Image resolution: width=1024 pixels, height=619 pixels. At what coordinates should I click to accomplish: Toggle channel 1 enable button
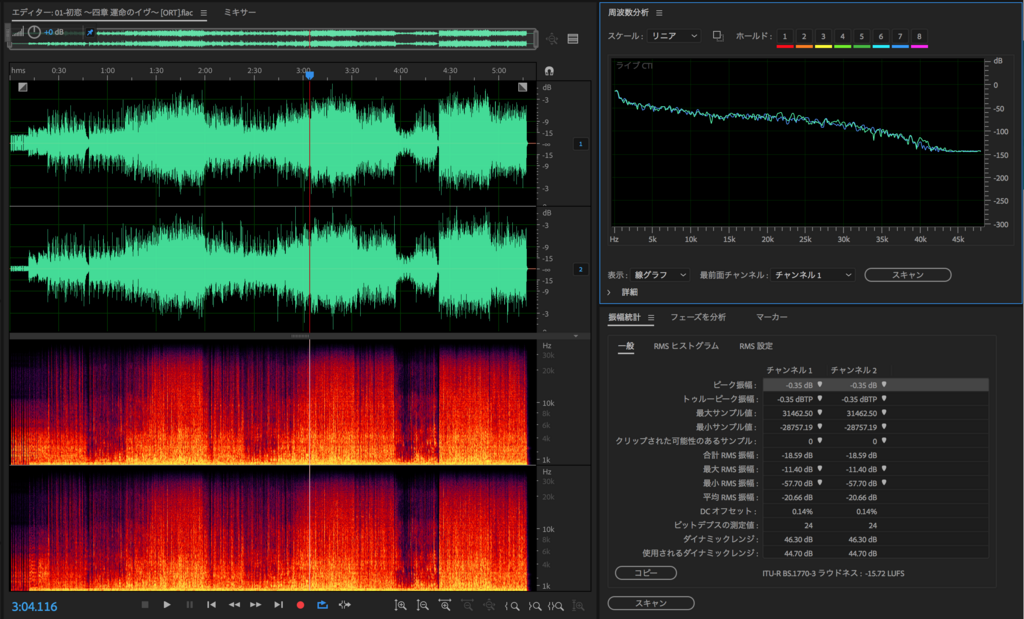(x=581, y=144)
